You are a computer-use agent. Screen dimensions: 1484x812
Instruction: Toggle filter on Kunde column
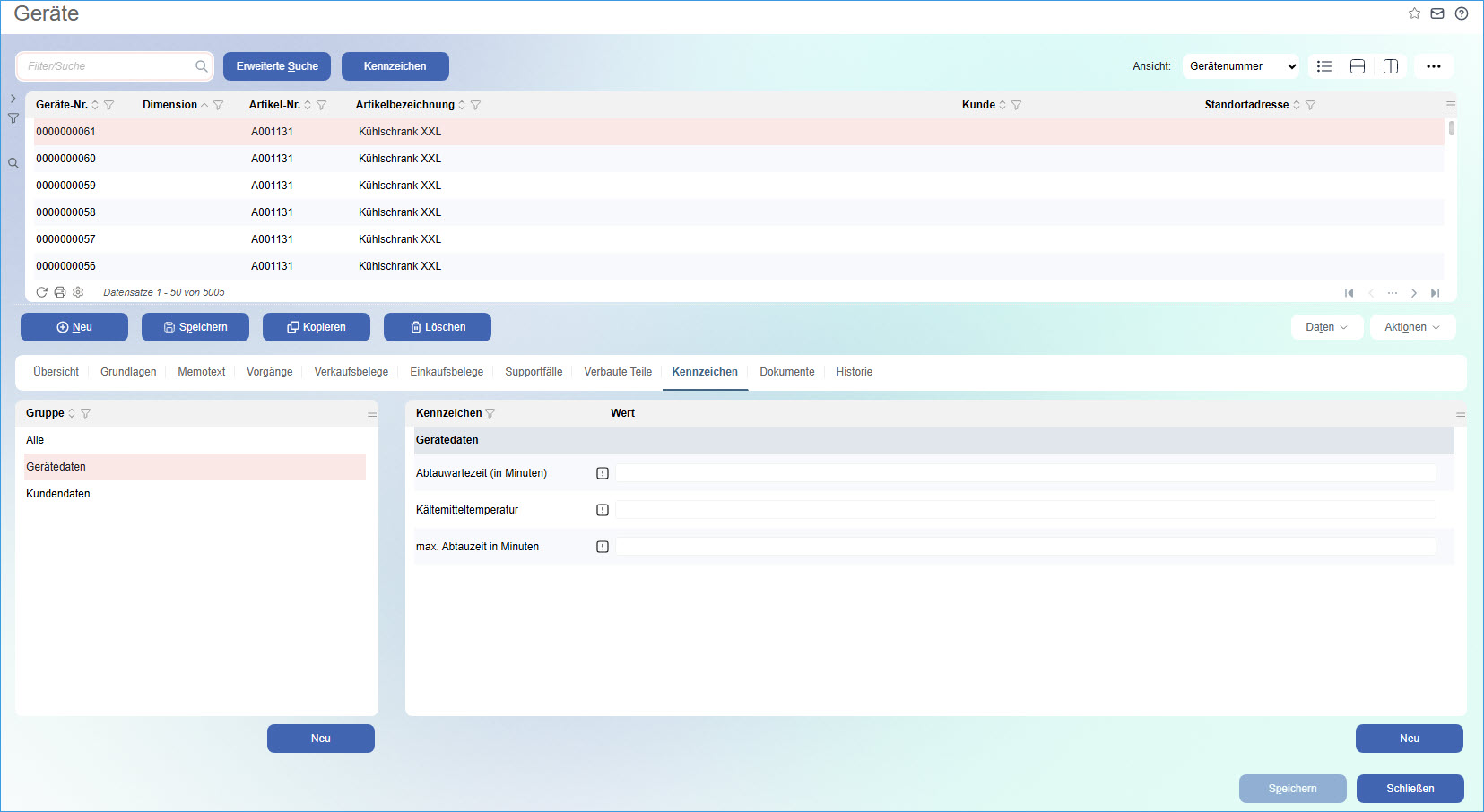click(x=1016, y=105)
